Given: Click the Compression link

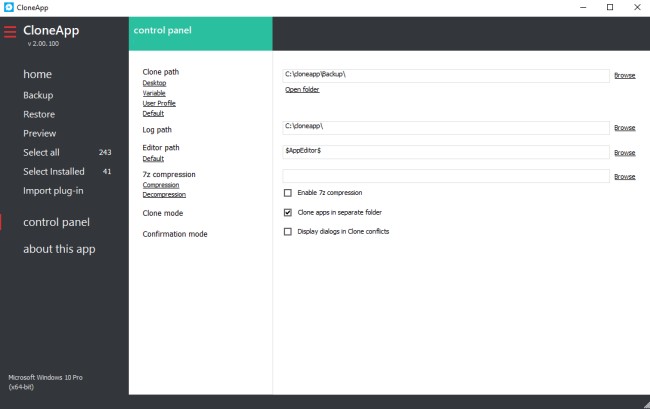Looking at the screenshot, I should click(161, 185).
